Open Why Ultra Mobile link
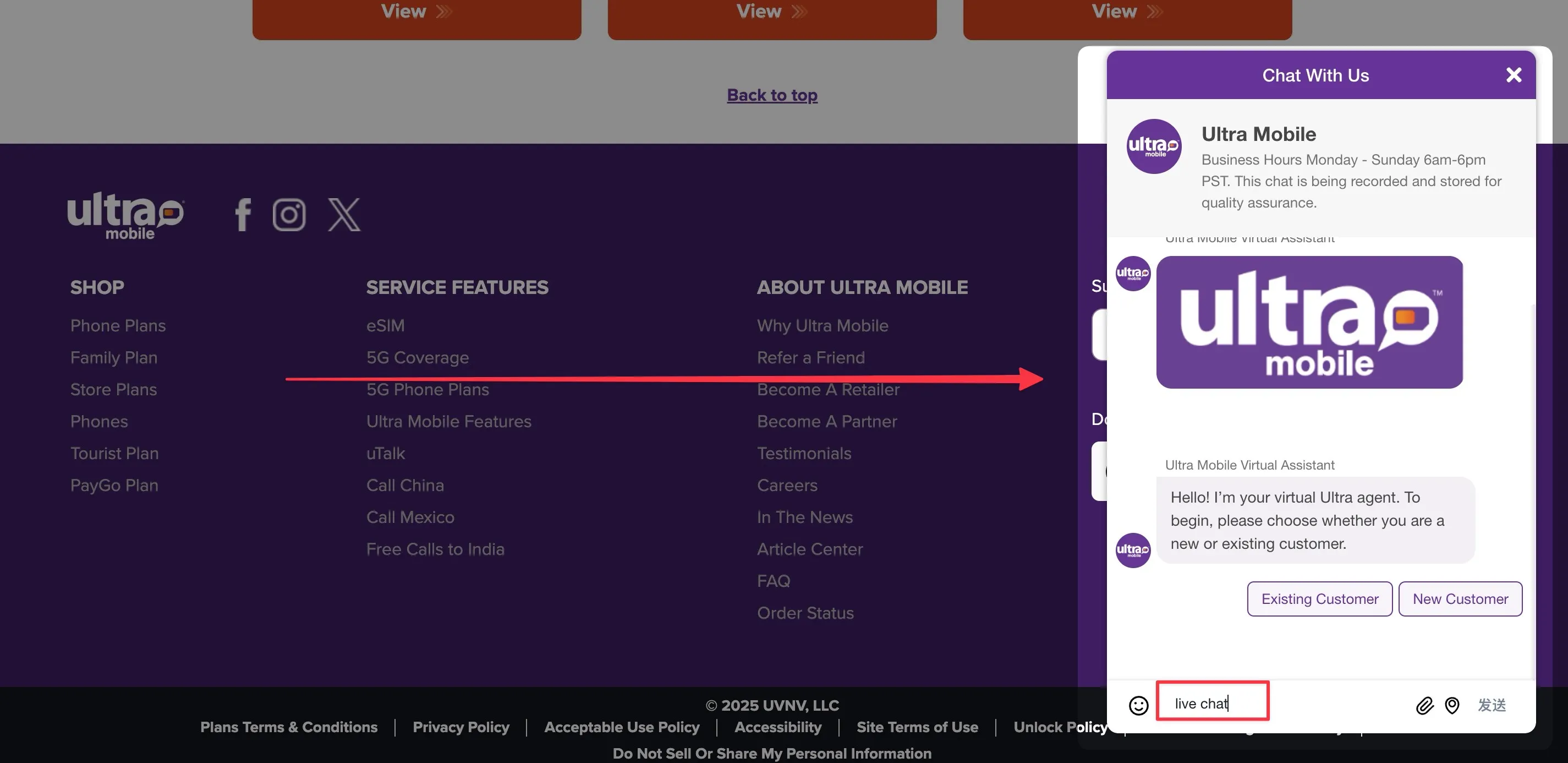 (823, 326)
